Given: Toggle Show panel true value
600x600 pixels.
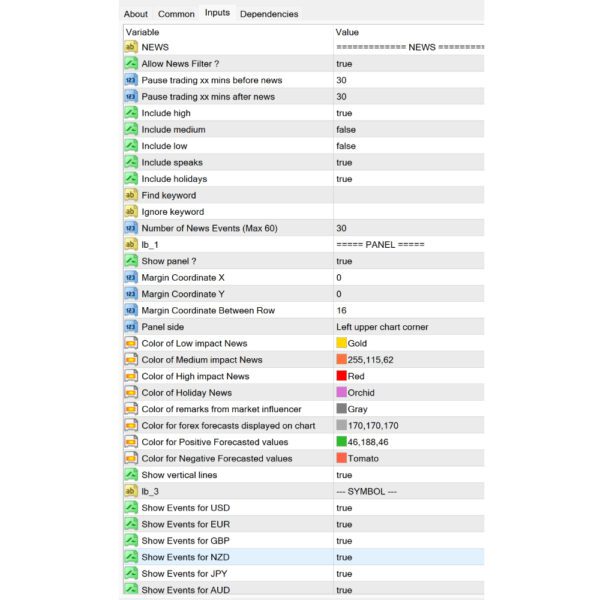Looking at the screenshot, I should tap(344, 261).
